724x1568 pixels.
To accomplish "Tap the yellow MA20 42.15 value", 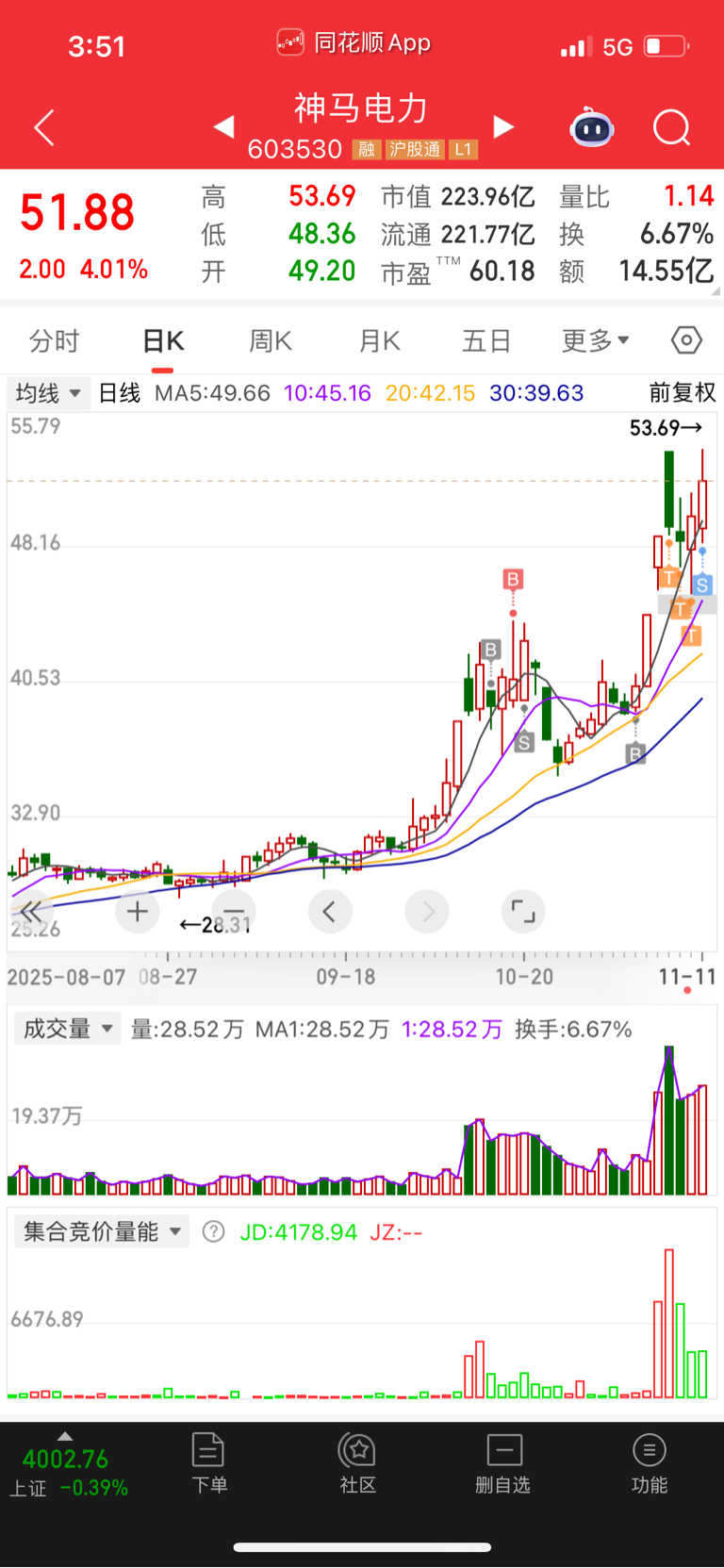I will [431, 393].
